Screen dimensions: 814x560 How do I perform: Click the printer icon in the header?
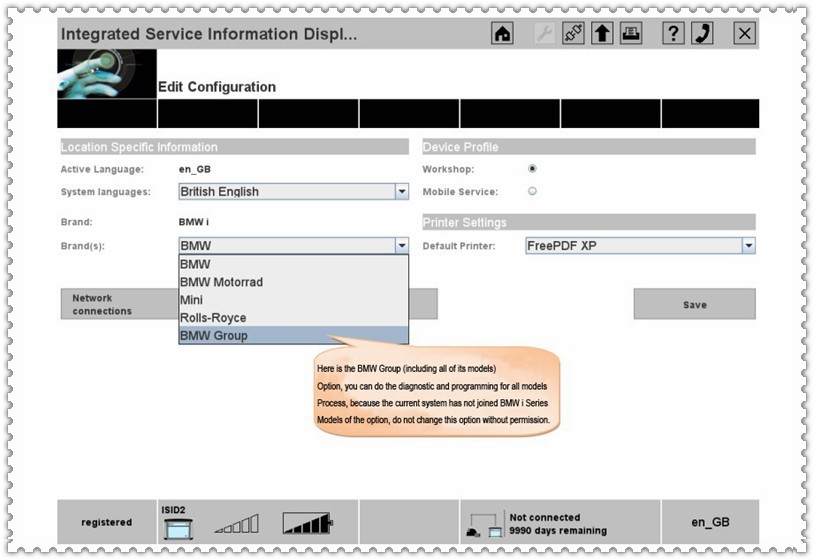pyautogui.click(x=631, y=34)
